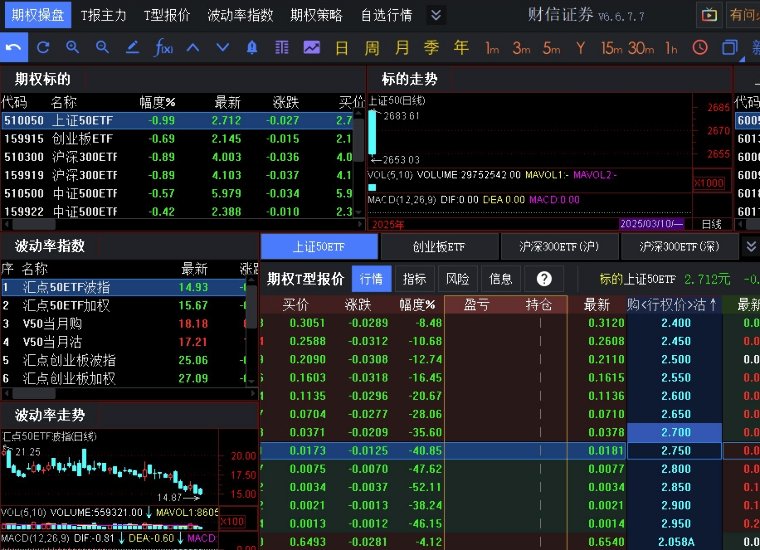Click the 2025/03/10 date marker on chart
The width and height of the screenshot is (760, 550).
(x=651, y=223)
